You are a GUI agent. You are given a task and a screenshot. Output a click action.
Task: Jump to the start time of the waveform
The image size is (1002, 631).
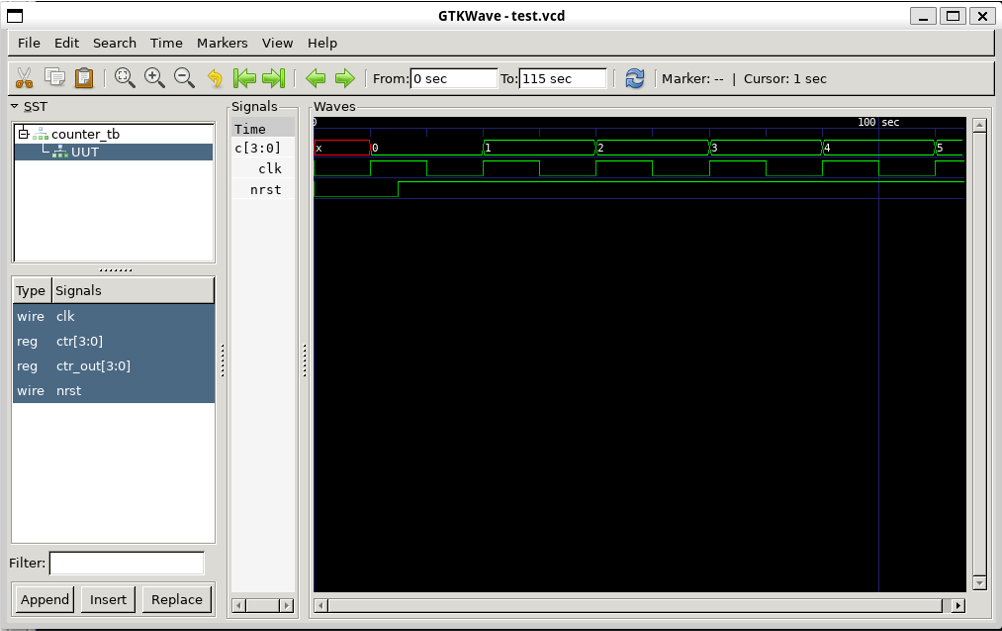click(x=244, y=78)
